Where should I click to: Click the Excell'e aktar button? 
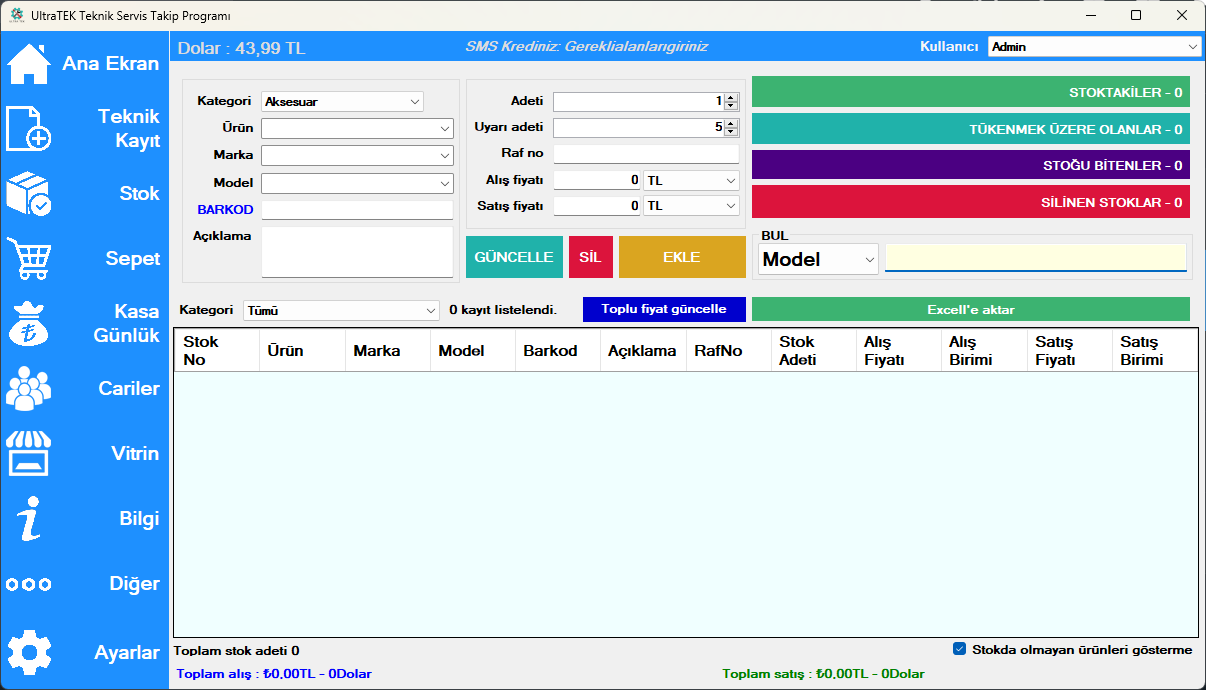point(970,310)
